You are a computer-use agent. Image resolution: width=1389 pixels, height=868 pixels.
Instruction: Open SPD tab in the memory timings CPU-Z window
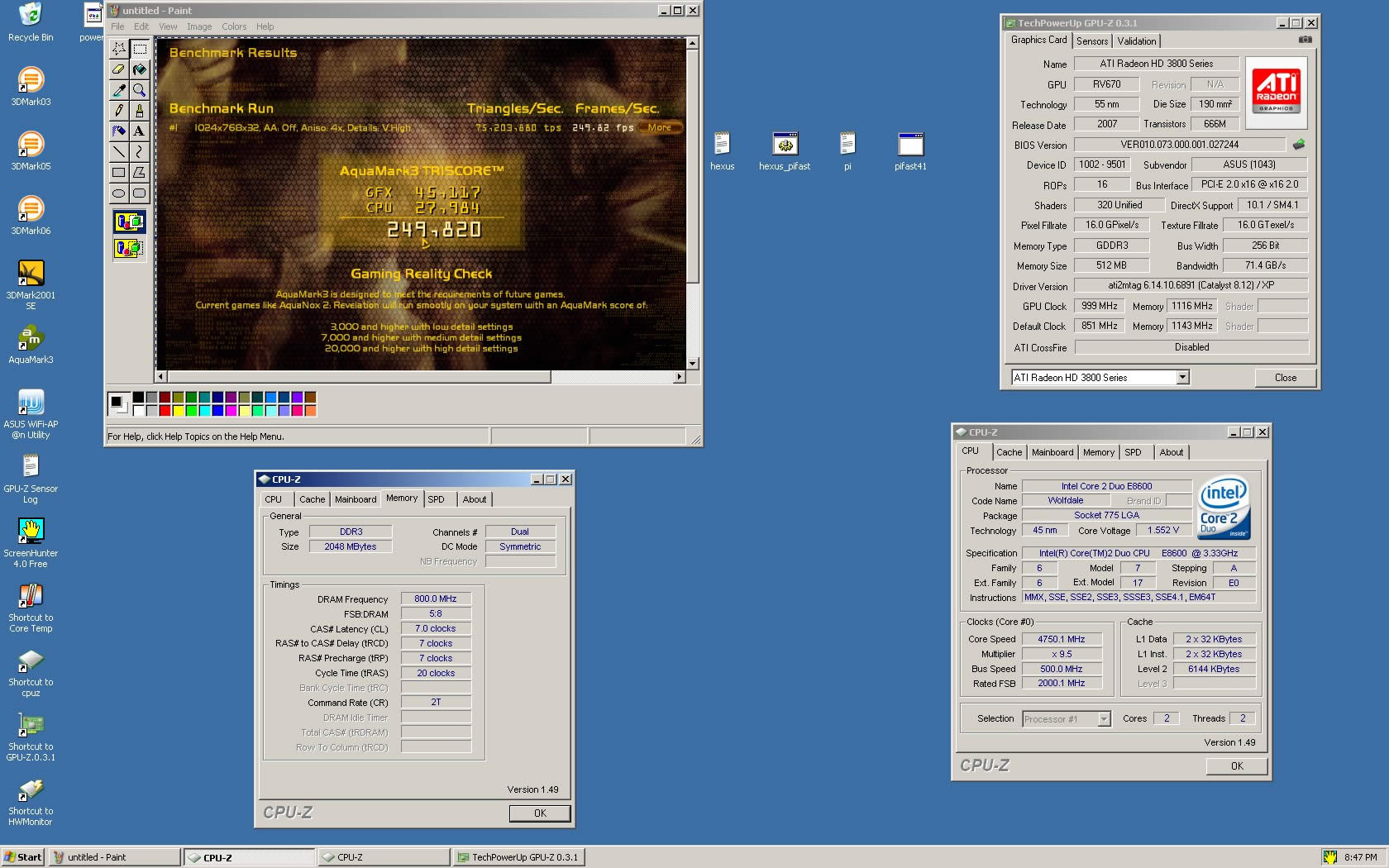[436, 499]
